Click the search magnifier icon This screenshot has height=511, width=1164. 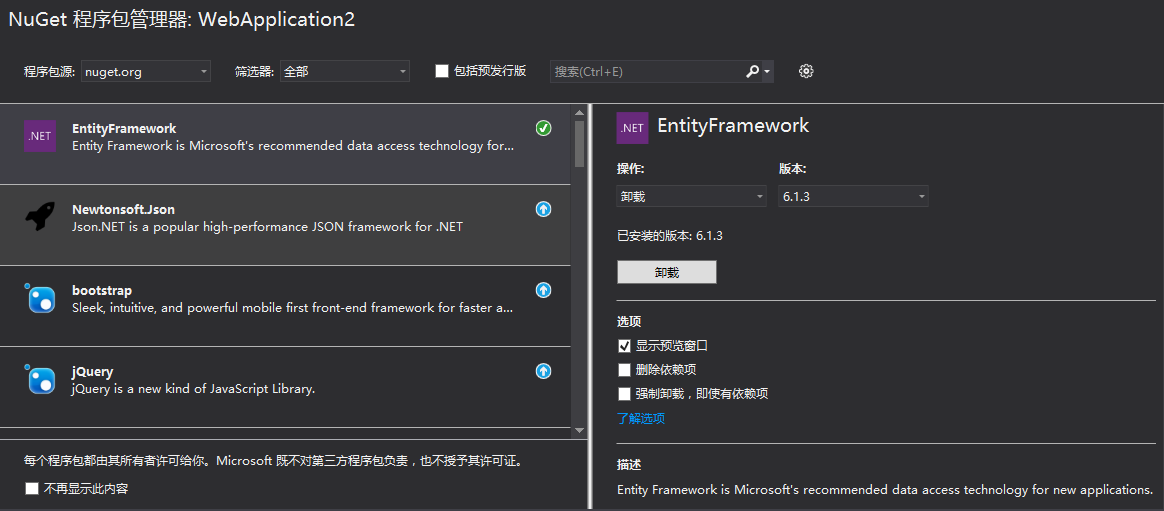click(752, 71)
